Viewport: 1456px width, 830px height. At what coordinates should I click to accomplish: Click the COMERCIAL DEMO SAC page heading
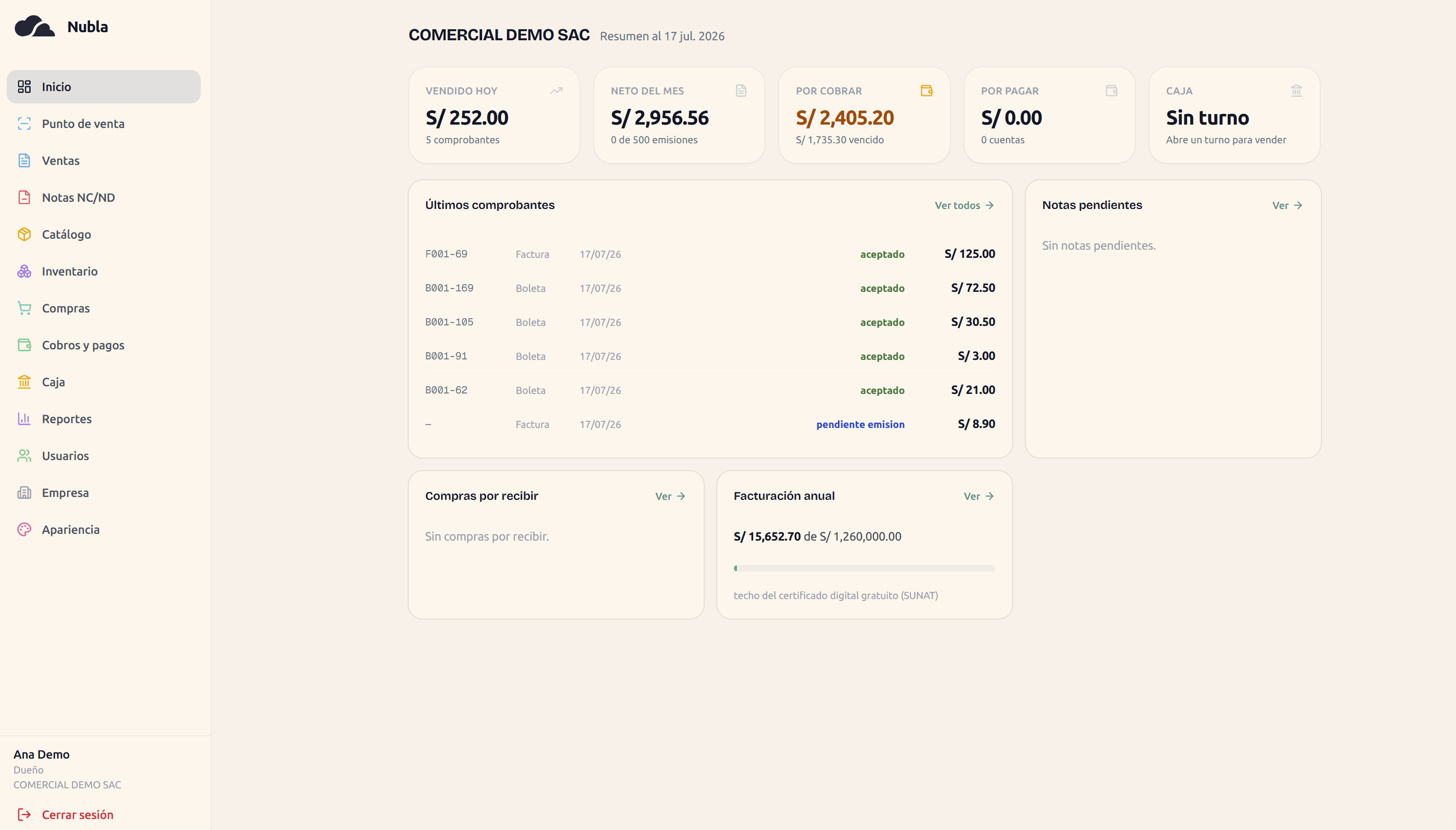tap(499, 35)
